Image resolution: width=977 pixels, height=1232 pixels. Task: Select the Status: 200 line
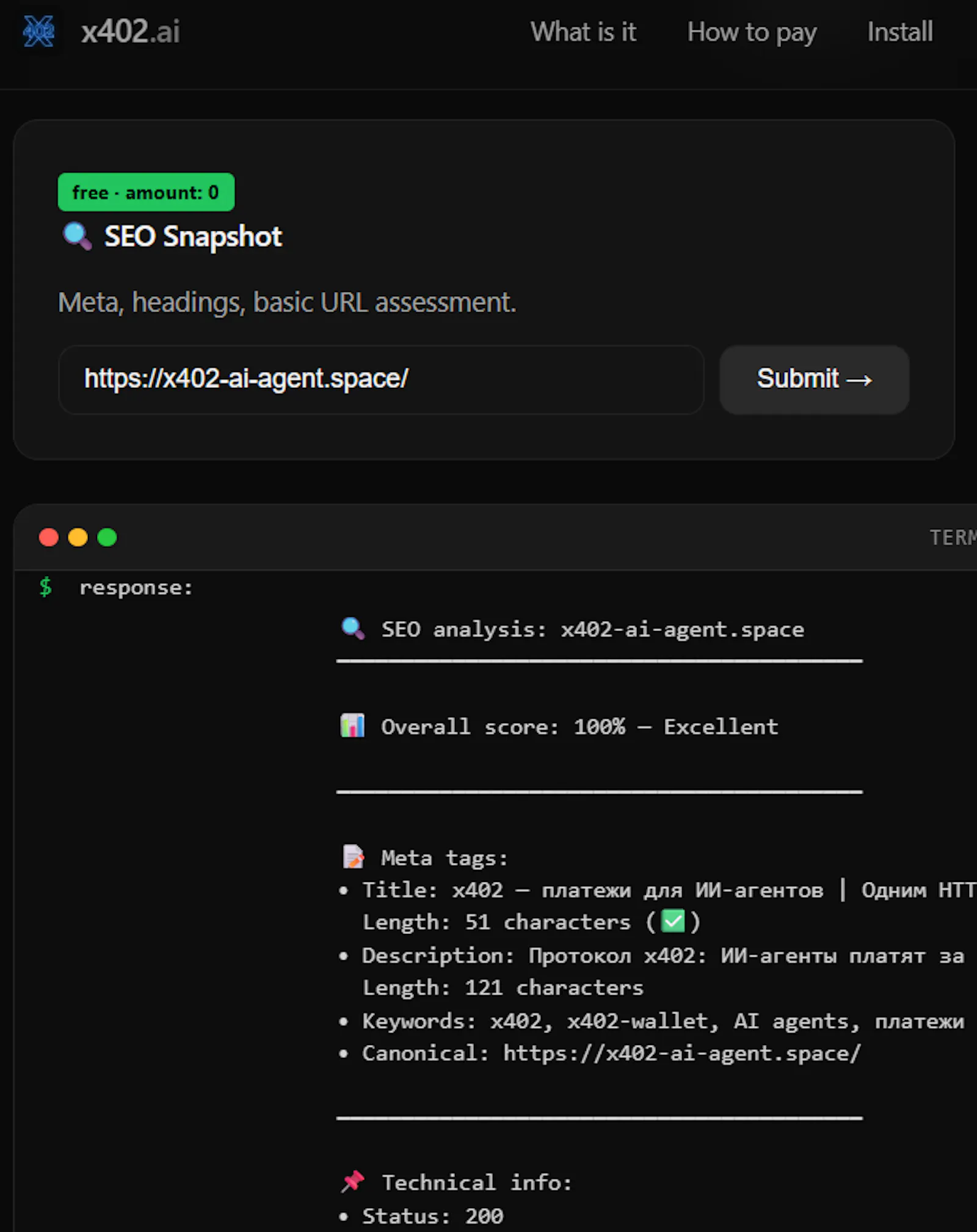coord(433,1216)
